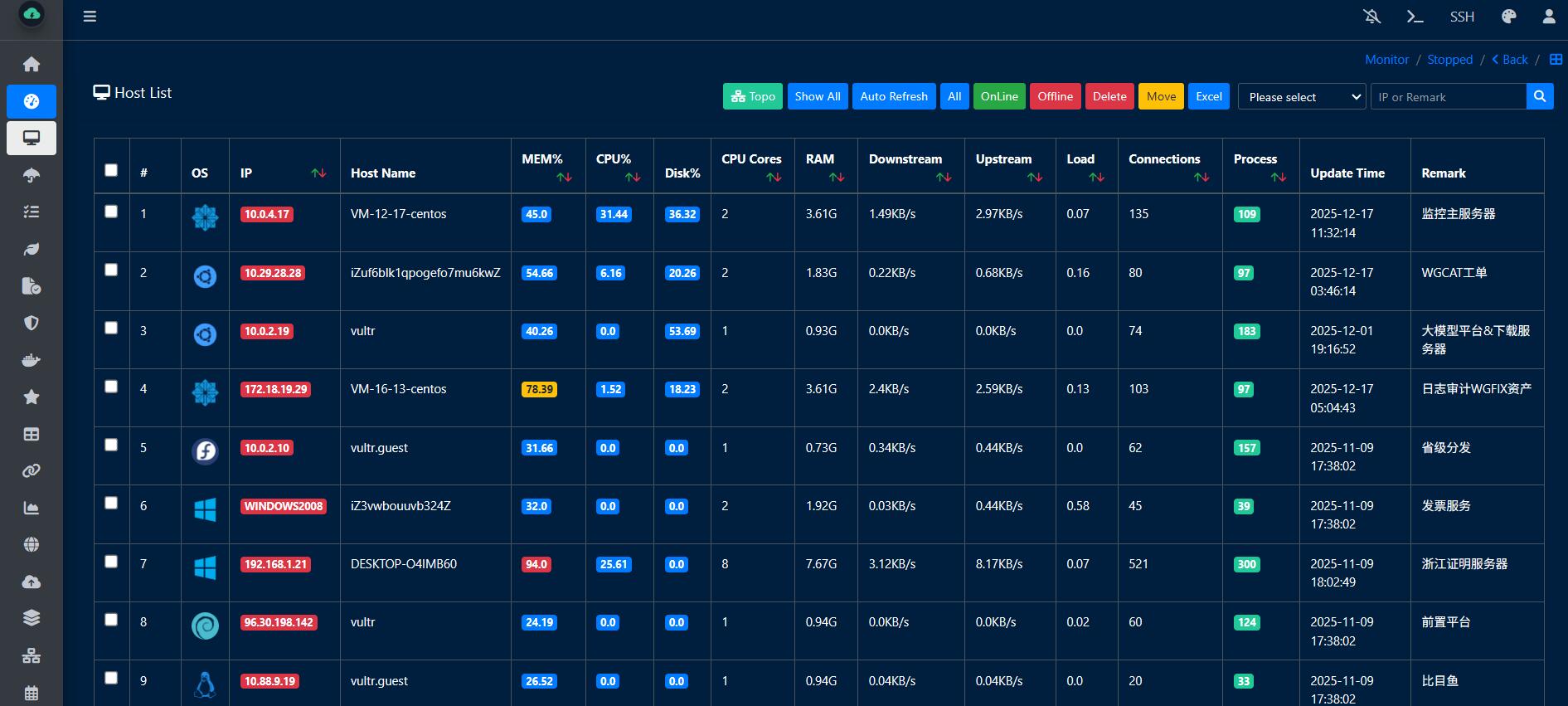
Task: Open the task checklist sidebar icon
Action: click(32, 212)
